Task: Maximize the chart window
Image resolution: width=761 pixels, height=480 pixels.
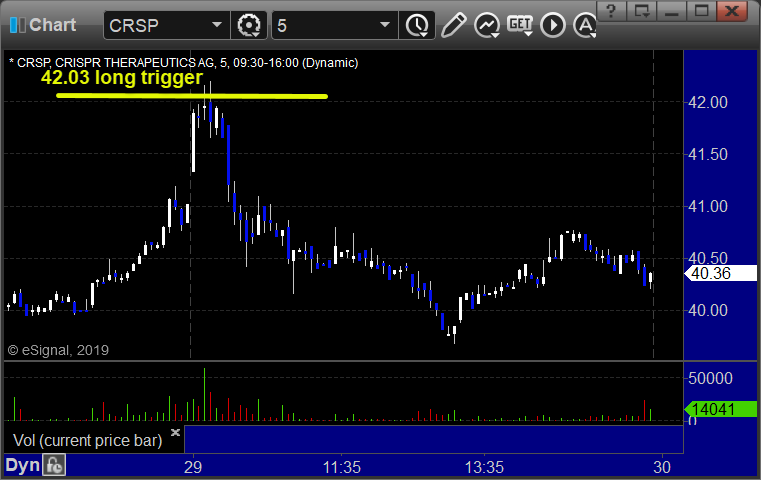Action: coord(701,11)
